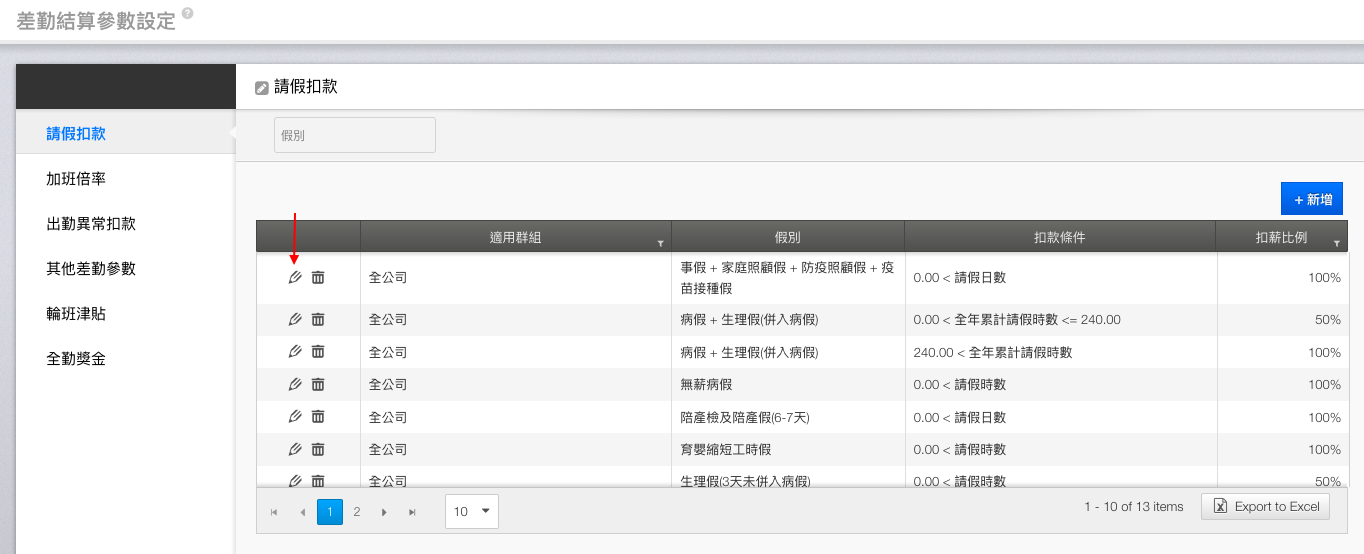Edit the 事假 + 家庭照顧假 row
The width and height of the screenshot is (1364, 554).
(295, 277)
